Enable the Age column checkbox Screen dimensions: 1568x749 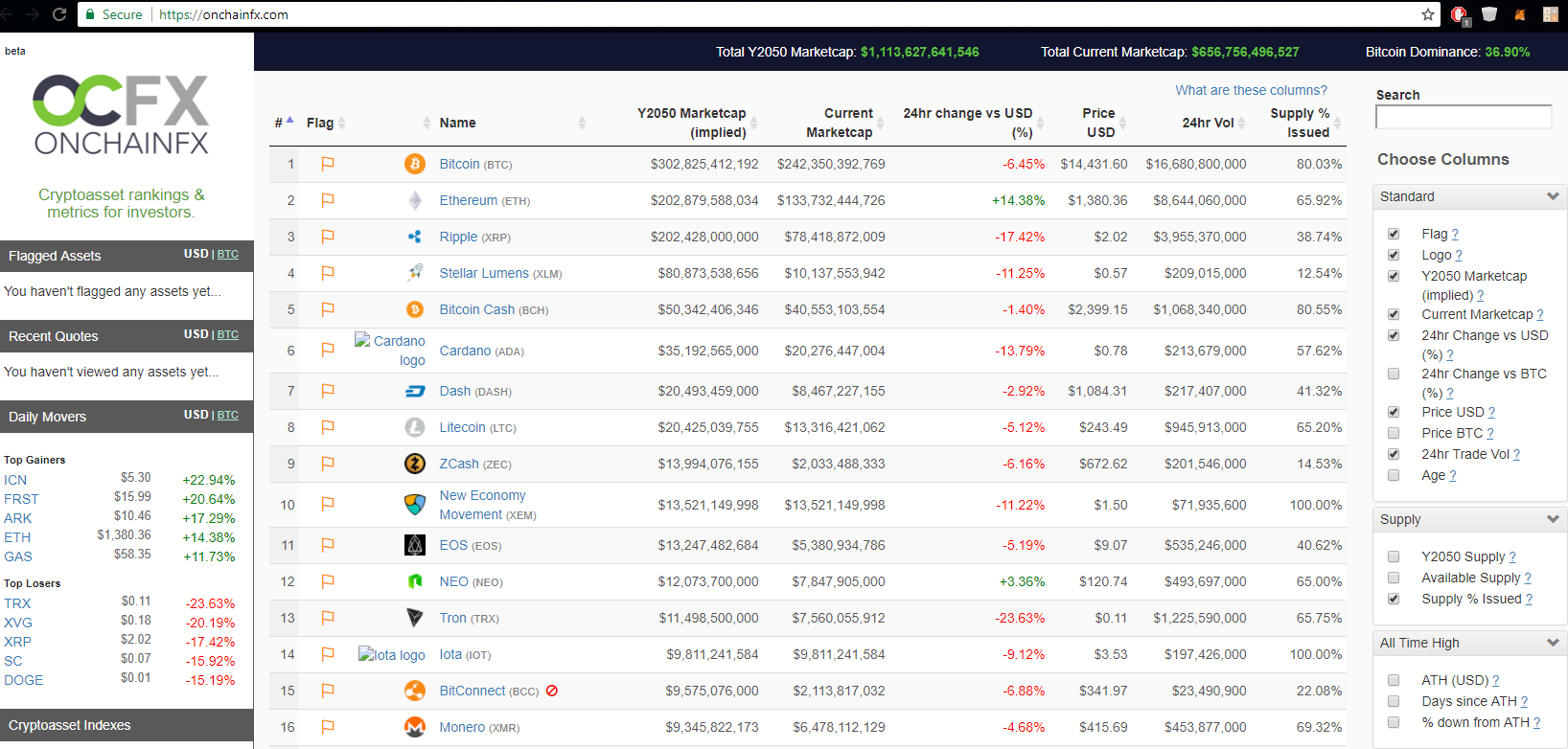click(1394, 475)
